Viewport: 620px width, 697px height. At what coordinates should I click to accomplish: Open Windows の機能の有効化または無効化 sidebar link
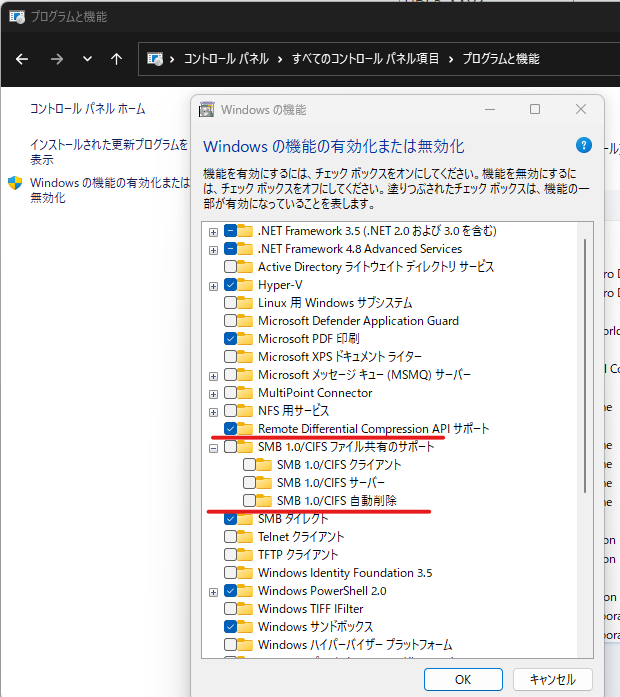[x=110, y=190]
